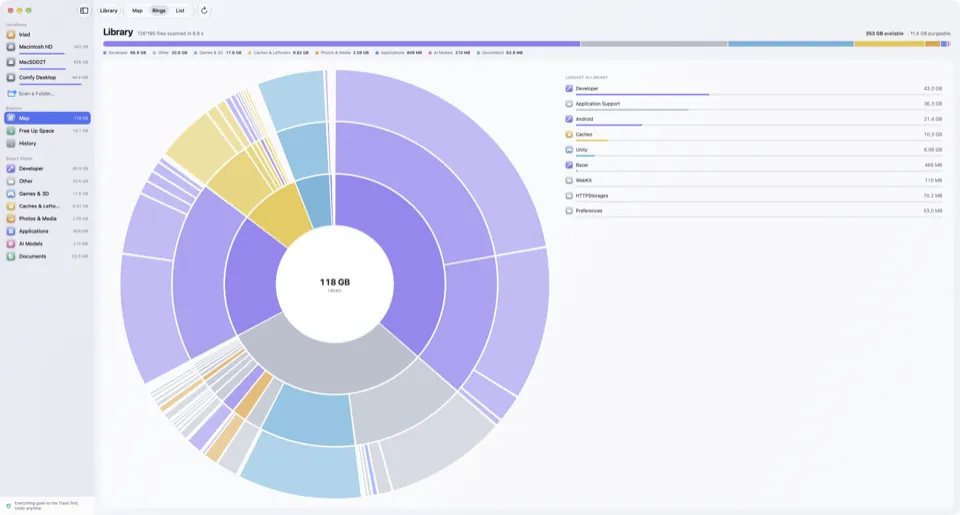Click the Application Support name in list

(598, 104)
